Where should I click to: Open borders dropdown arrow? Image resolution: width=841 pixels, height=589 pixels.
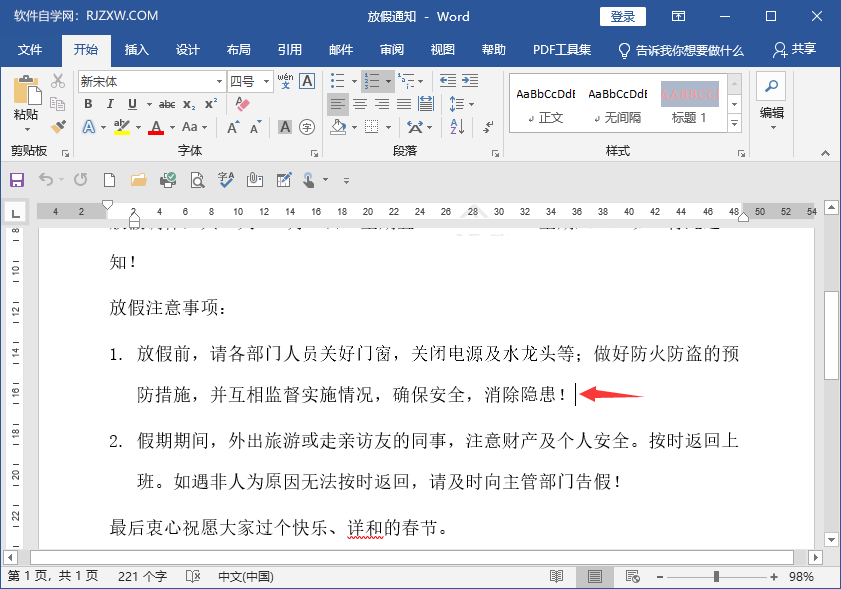pyautogui.click(x=388, y=128)
